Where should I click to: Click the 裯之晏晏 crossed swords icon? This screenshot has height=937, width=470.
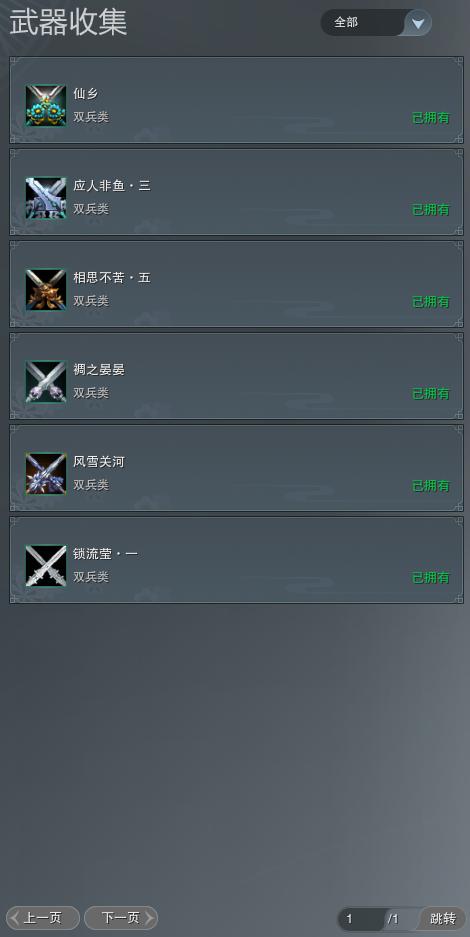(x=46, y=382)
